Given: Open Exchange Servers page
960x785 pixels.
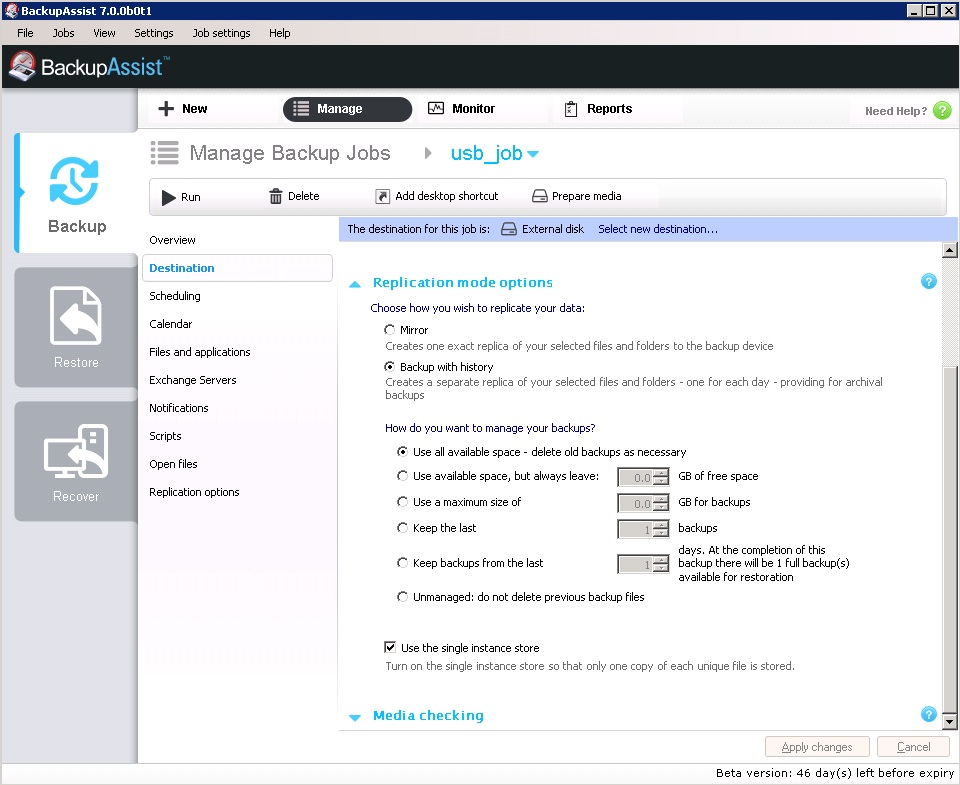Looking at the screenshot, I should click(192, 380).
